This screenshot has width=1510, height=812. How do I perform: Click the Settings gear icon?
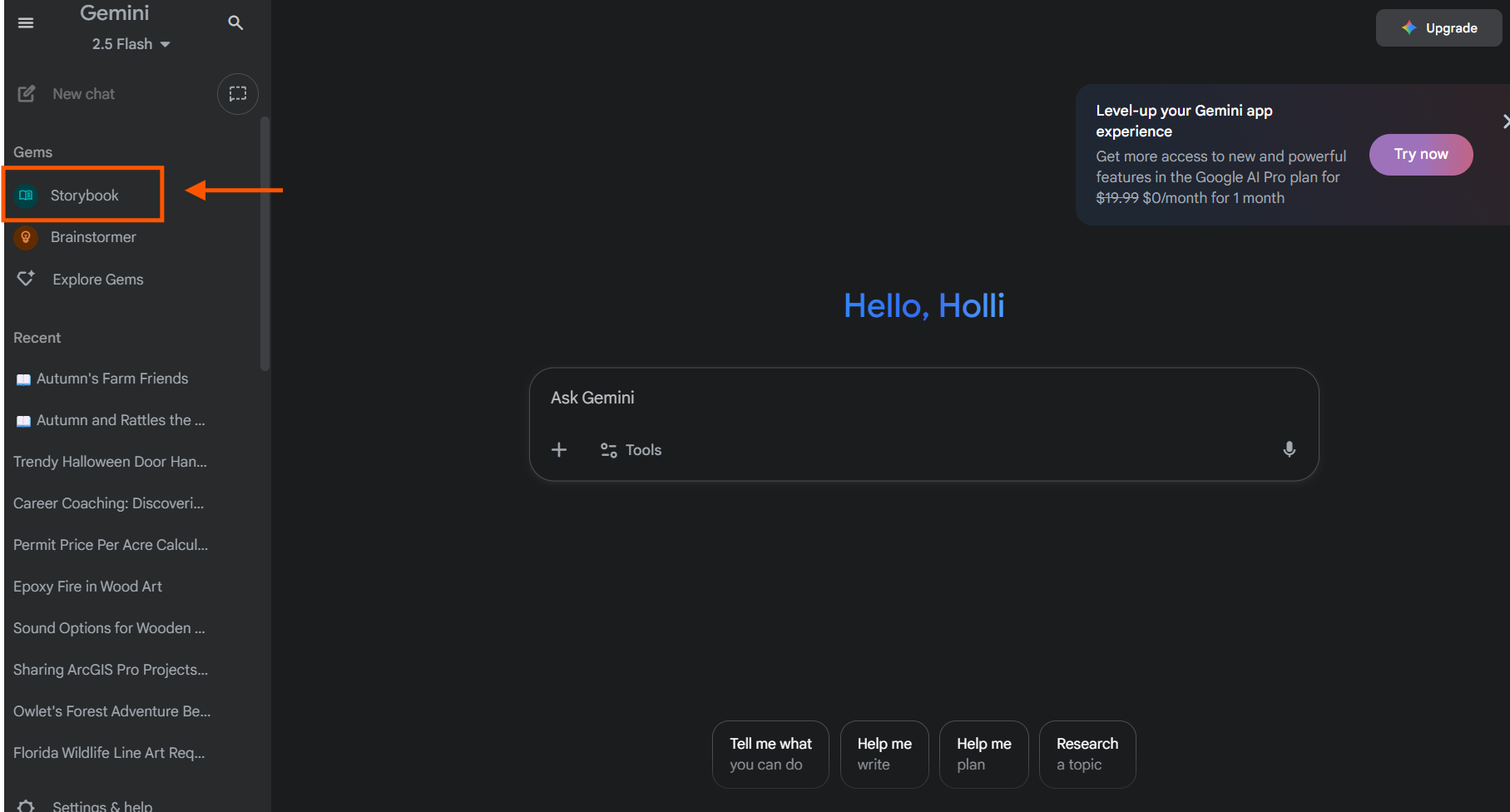[26, 805]
